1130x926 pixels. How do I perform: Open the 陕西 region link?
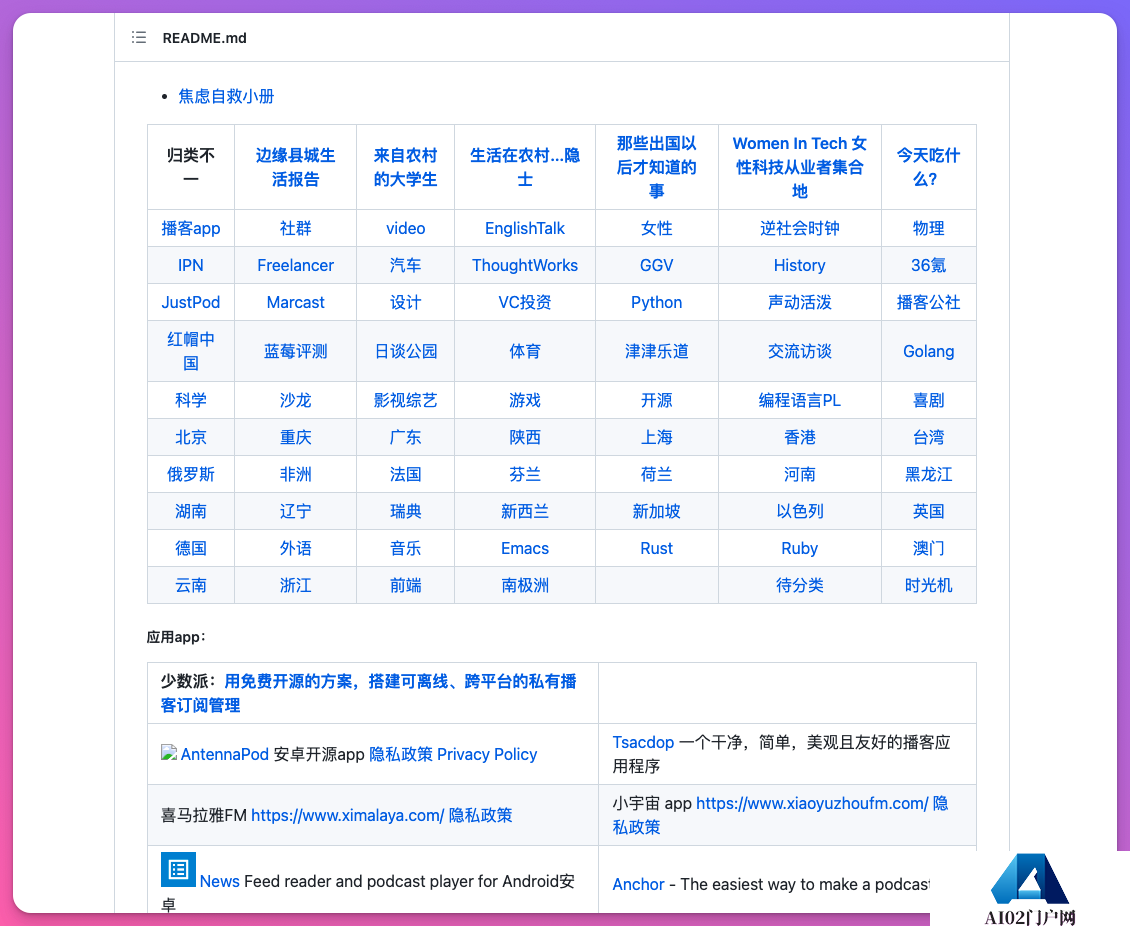click(525, 437)
